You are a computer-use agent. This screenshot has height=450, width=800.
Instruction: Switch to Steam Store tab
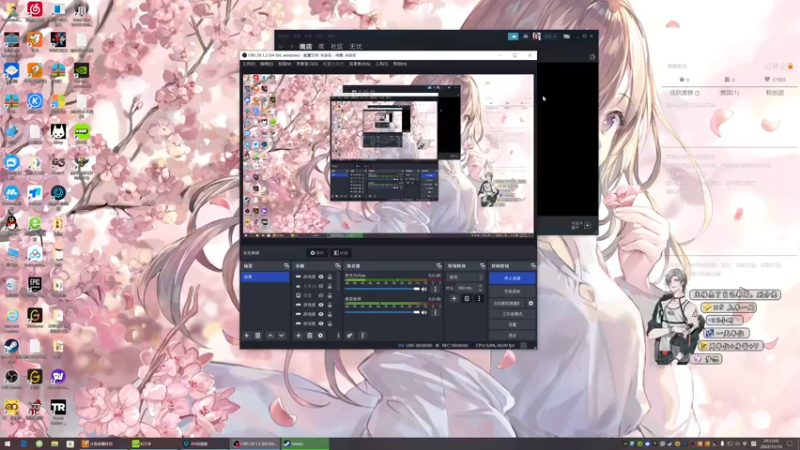click(305, 46)
